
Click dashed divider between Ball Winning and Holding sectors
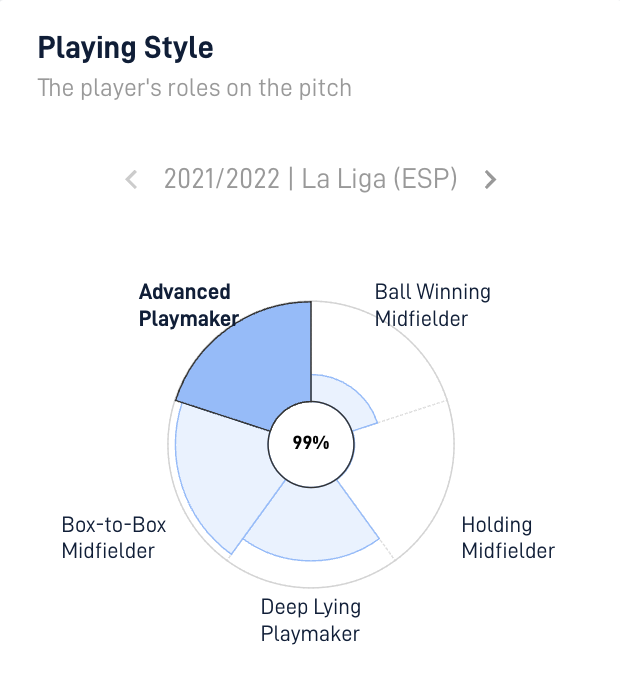[x=412, y=411]
